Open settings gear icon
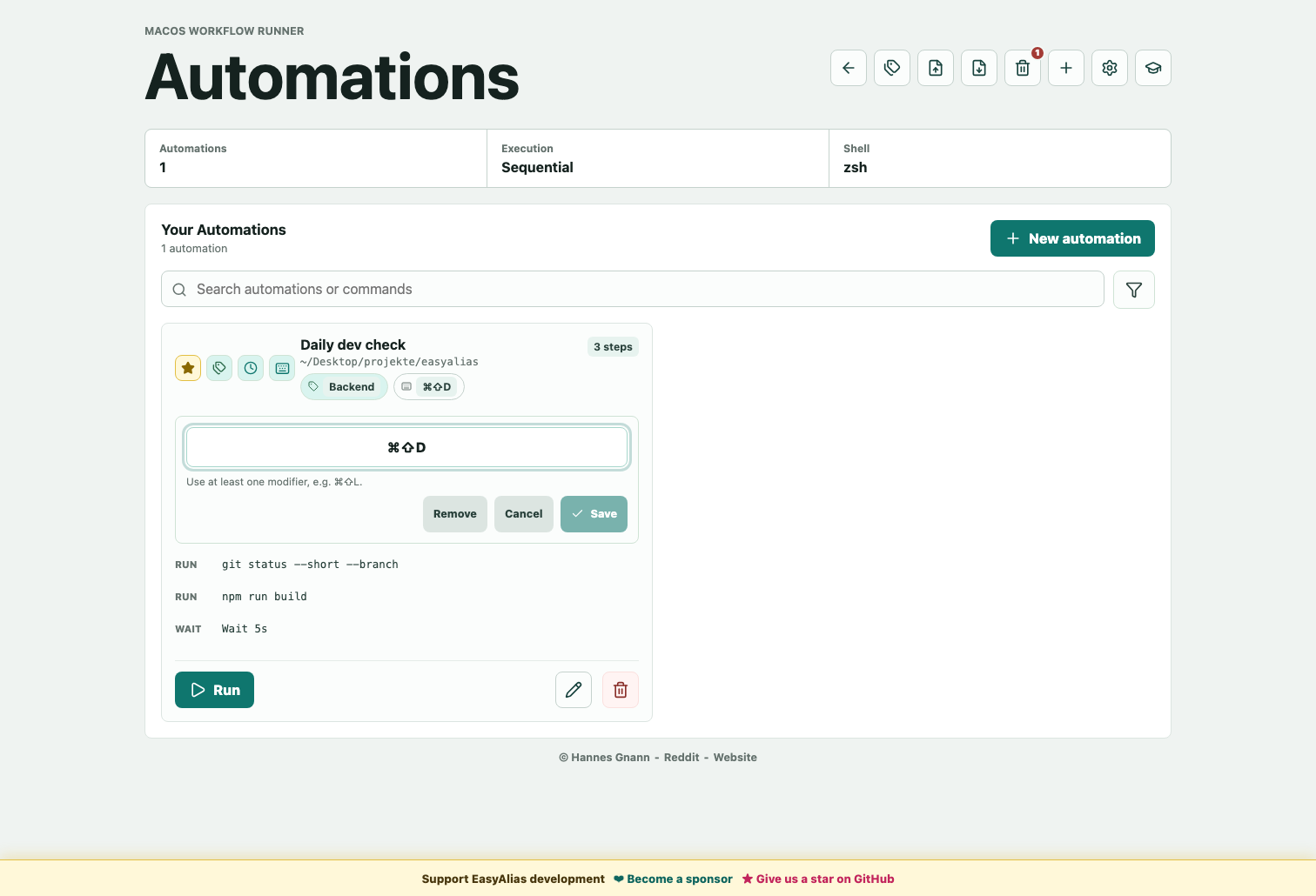 [1110, 68]
